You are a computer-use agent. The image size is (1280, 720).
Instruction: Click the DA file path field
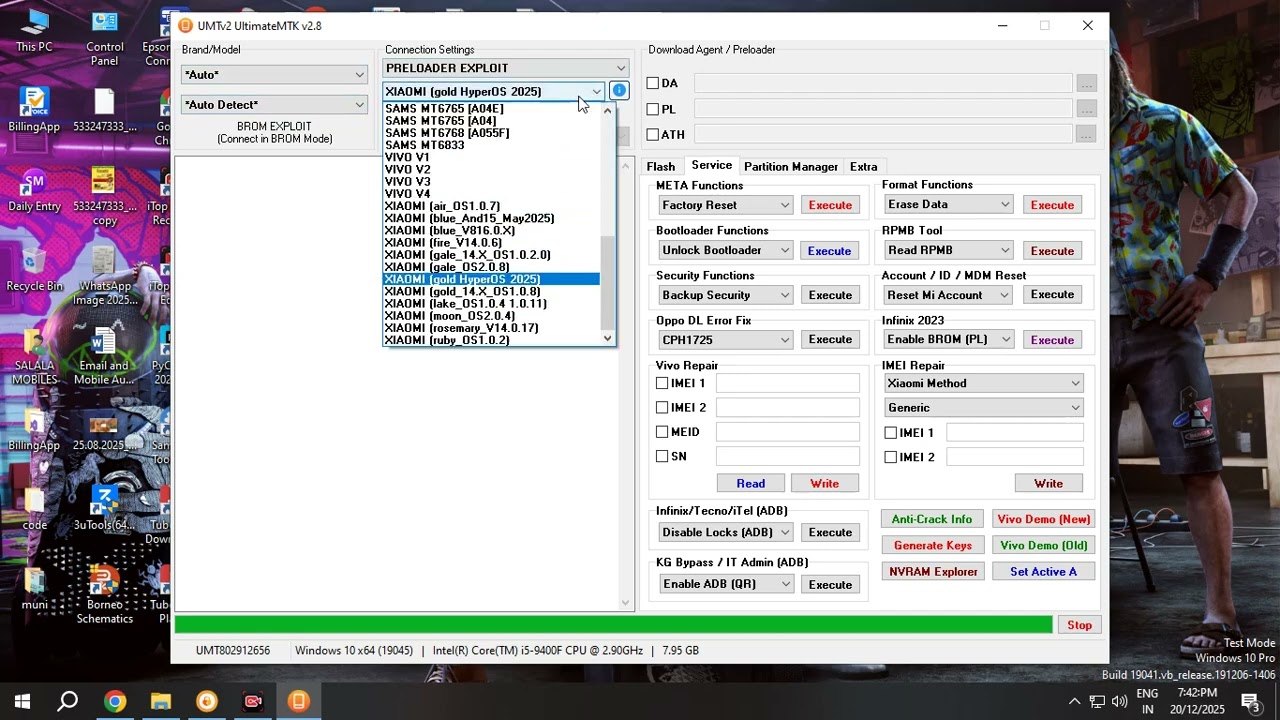[x=883, y=83]
